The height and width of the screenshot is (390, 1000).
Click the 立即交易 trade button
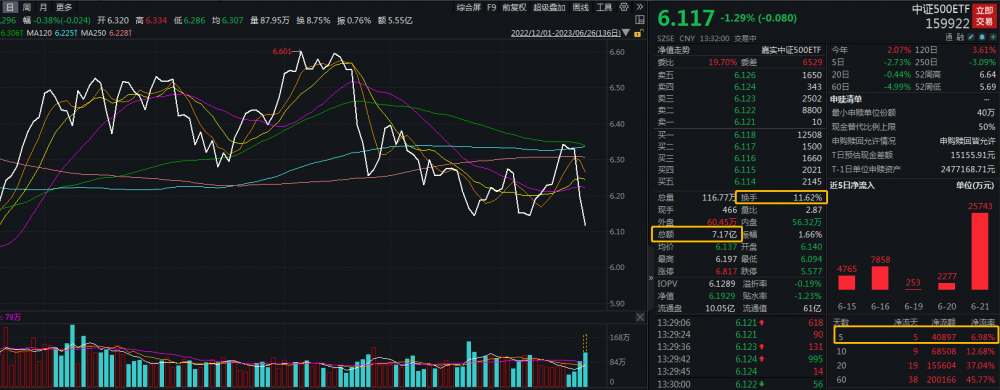pos(984,16)
